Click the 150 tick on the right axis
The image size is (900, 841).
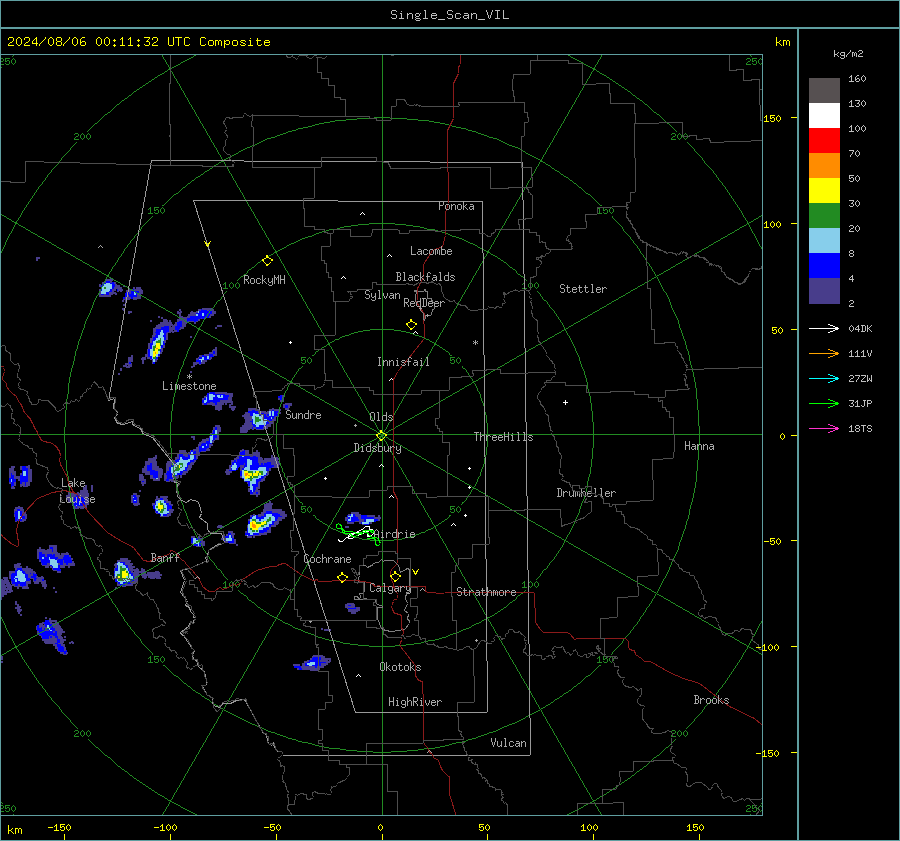pos(772,118)
